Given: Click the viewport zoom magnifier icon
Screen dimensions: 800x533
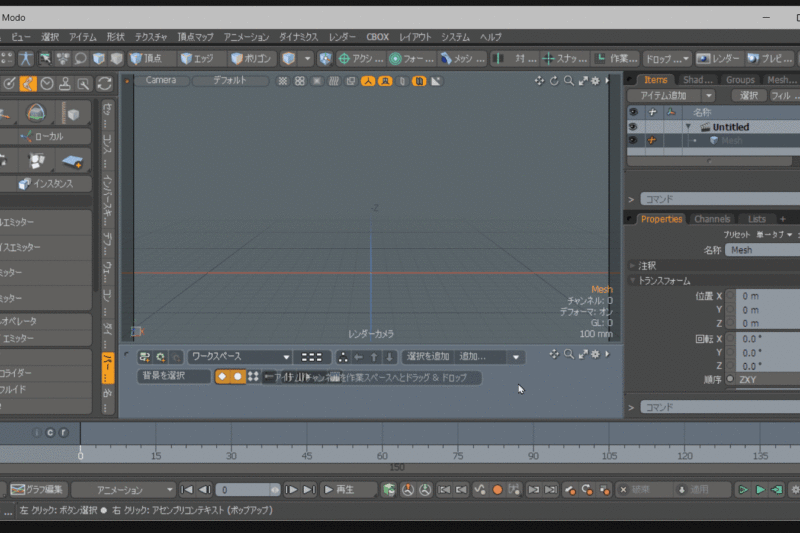Looking at the screenshot, I should (568, 80).
